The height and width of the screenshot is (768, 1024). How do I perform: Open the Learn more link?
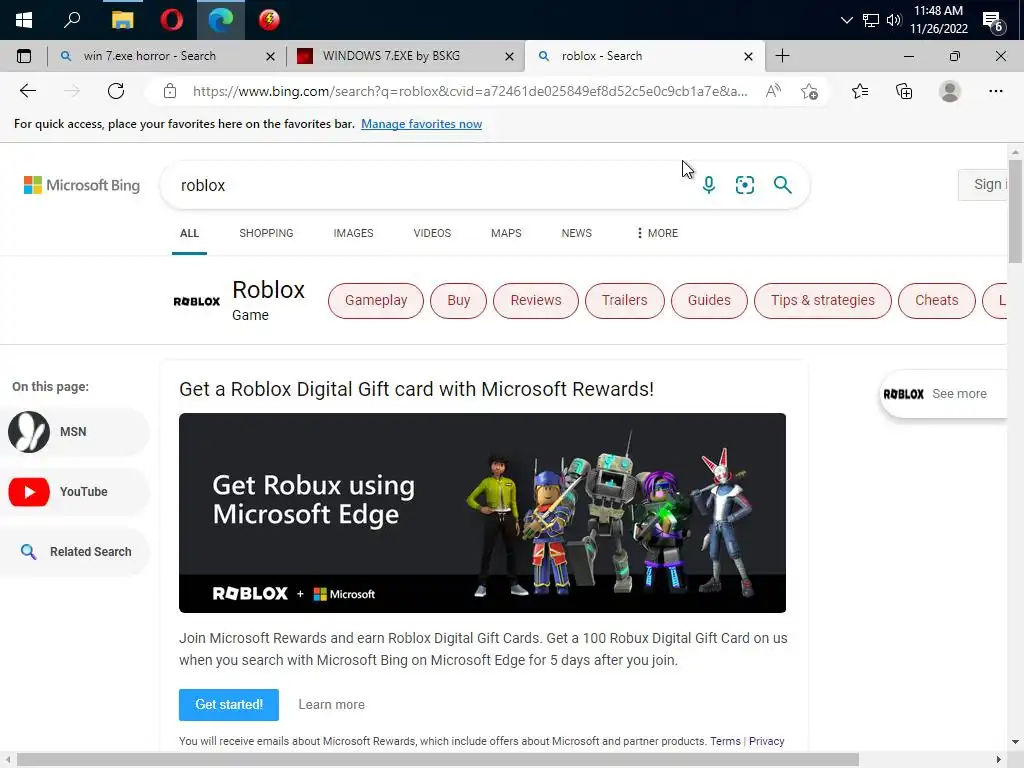point(331,705)
